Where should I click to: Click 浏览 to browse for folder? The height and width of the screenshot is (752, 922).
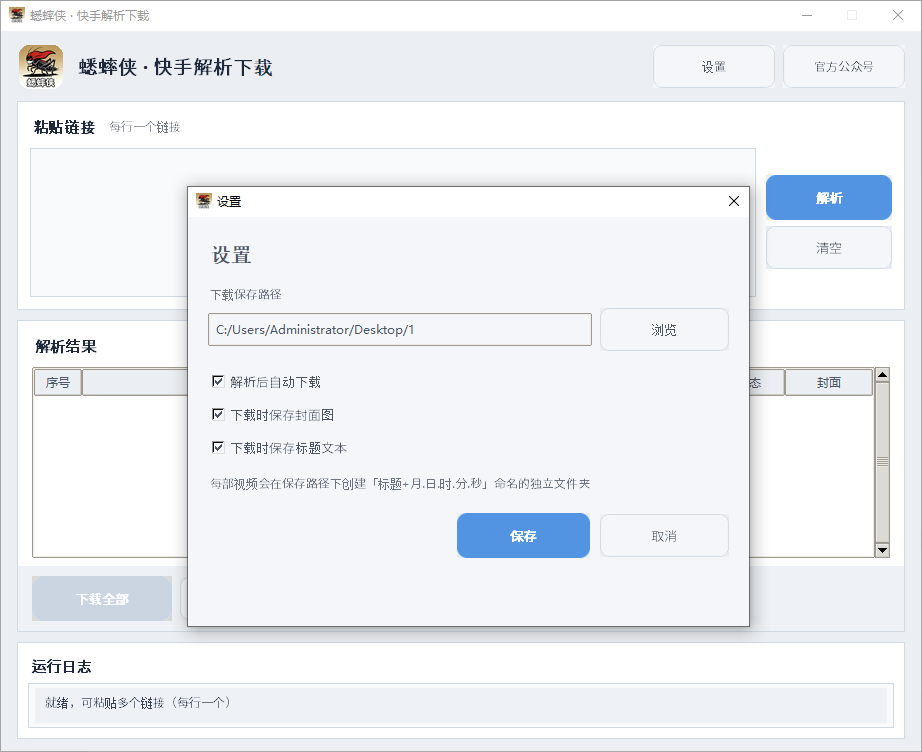664,330
